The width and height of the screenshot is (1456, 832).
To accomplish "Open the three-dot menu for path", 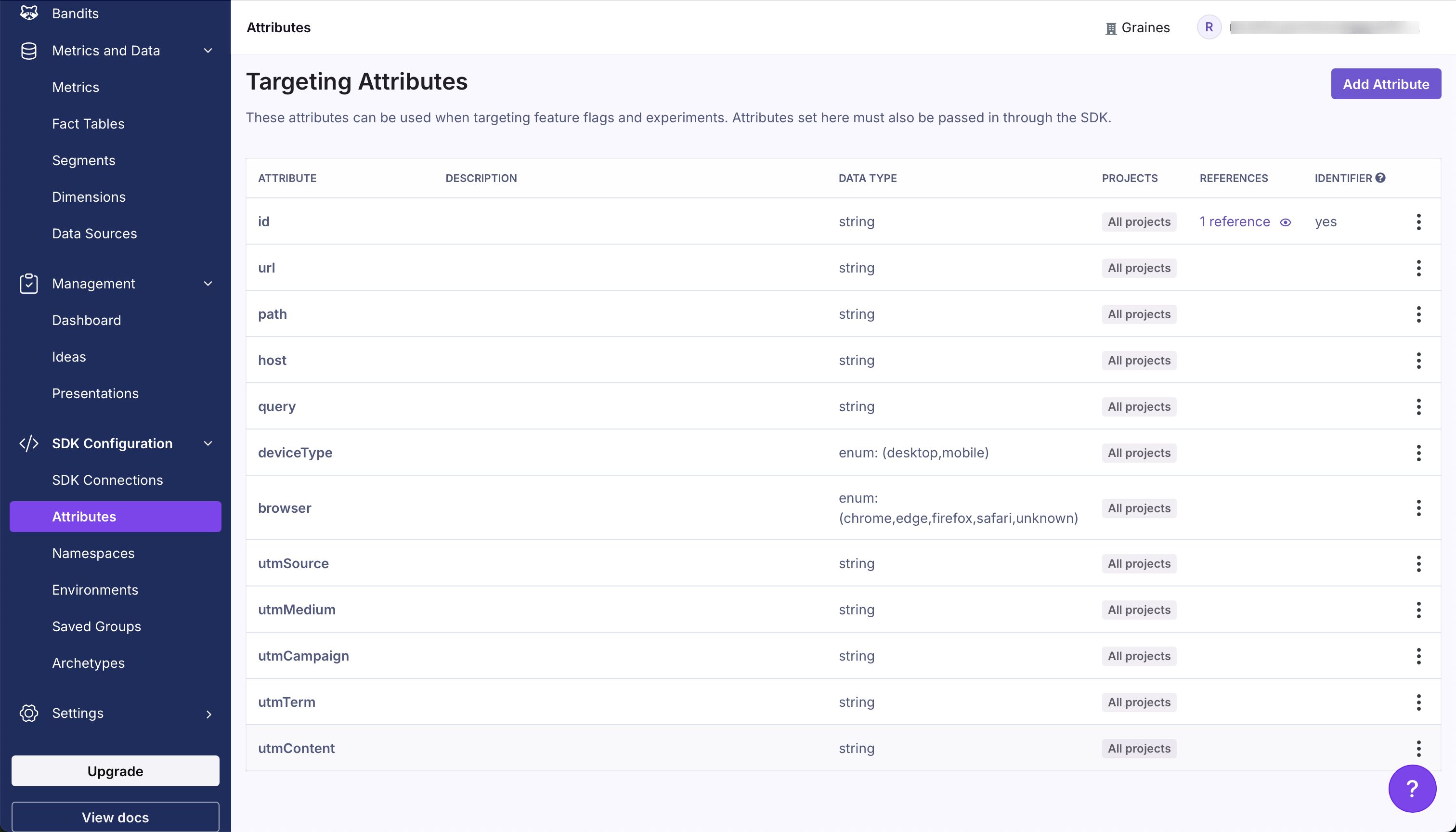I will pyautogui.click(x=1419, y=314).
